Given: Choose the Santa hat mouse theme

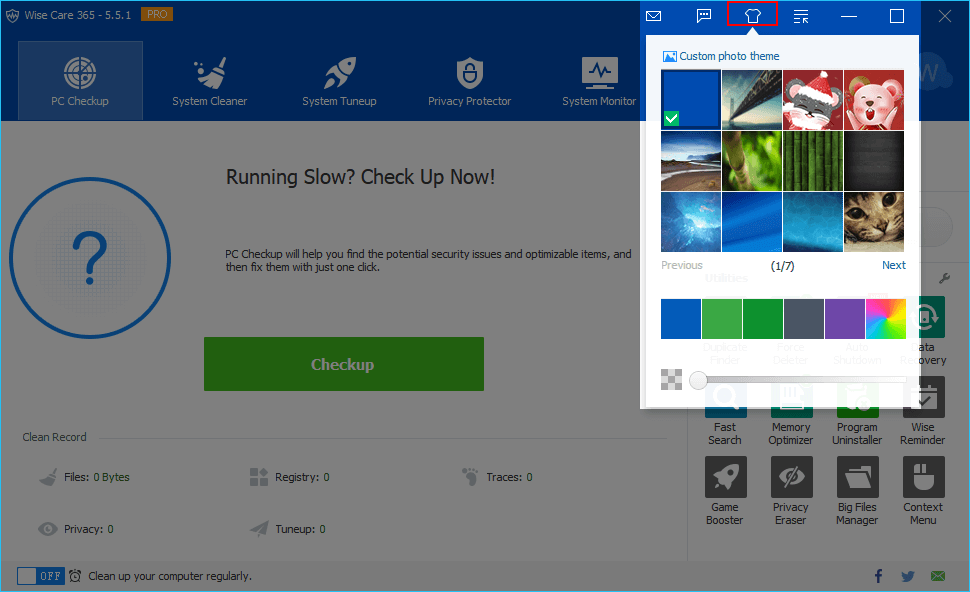Looking at the screenshot, I should pos(812,99).
